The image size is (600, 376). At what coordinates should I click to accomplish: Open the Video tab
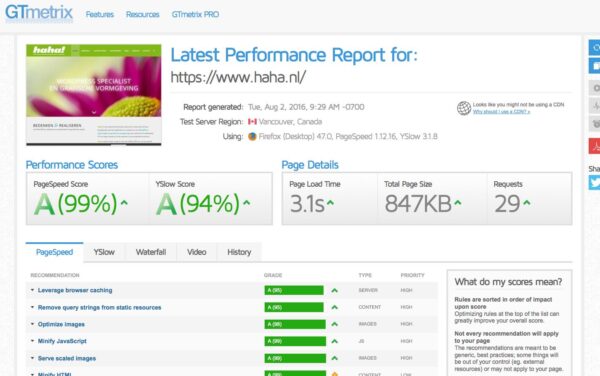coord(197,252)
